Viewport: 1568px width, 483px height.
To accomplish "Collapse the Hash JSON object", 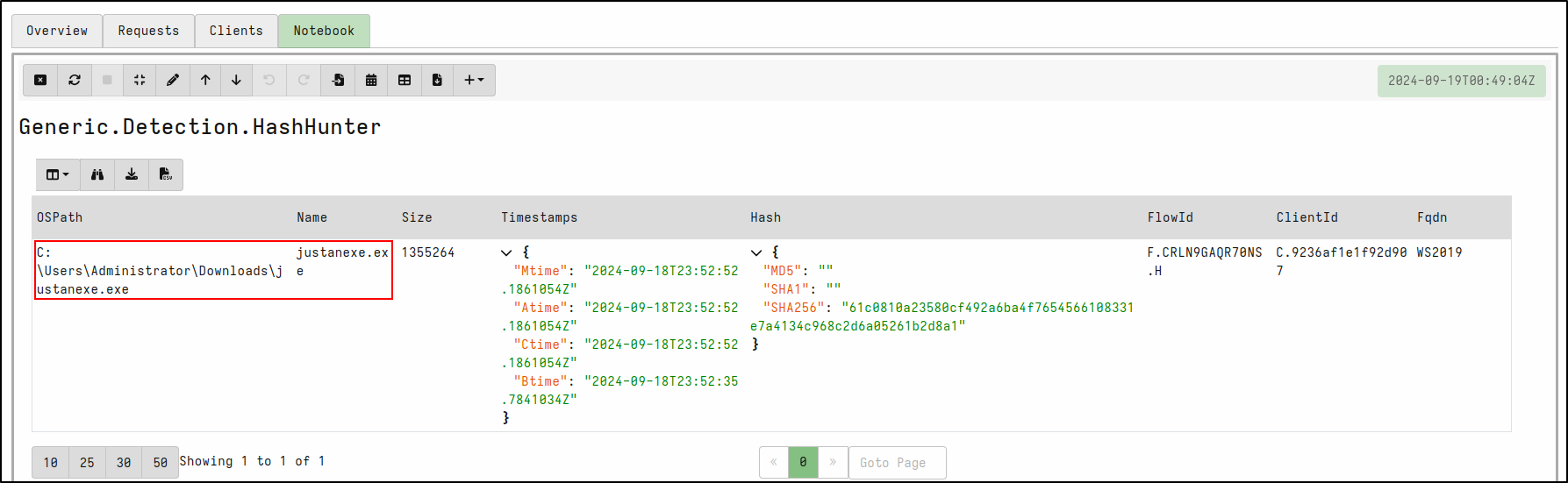I will tap(756, 252).
